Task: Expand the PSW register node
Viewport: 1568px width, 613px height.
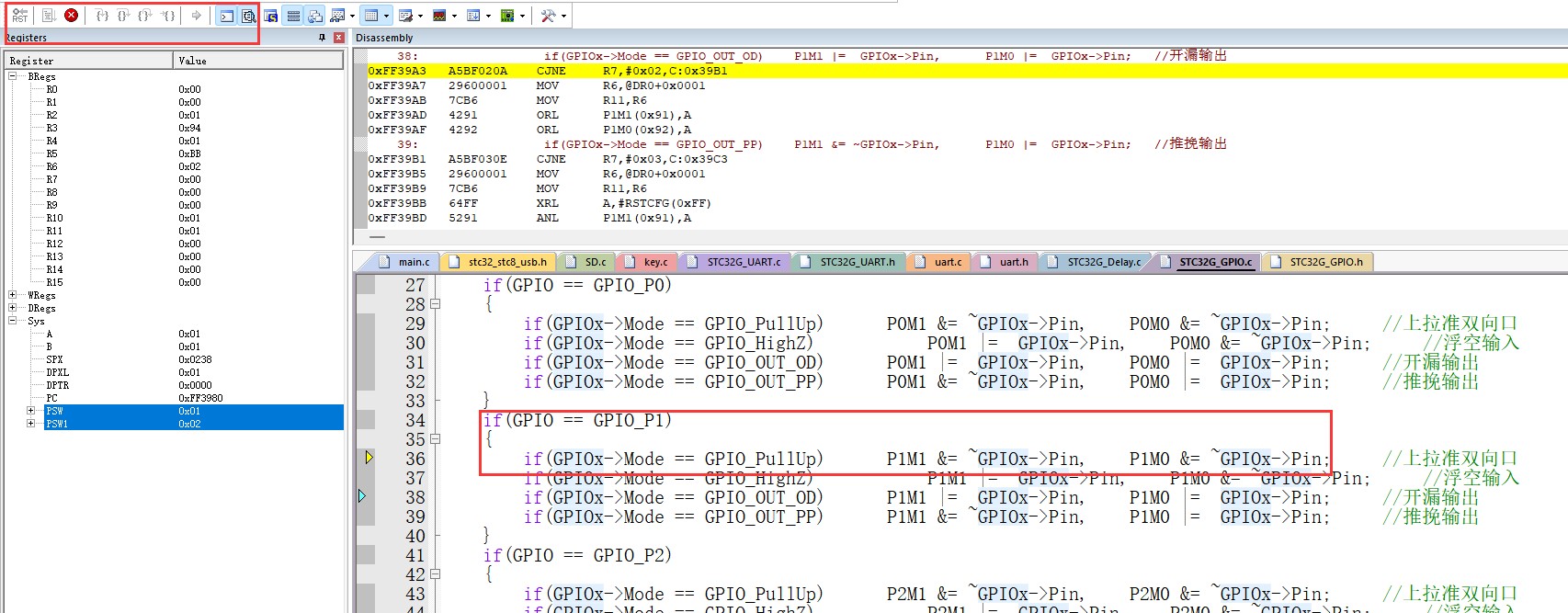Action: [30, 411]
